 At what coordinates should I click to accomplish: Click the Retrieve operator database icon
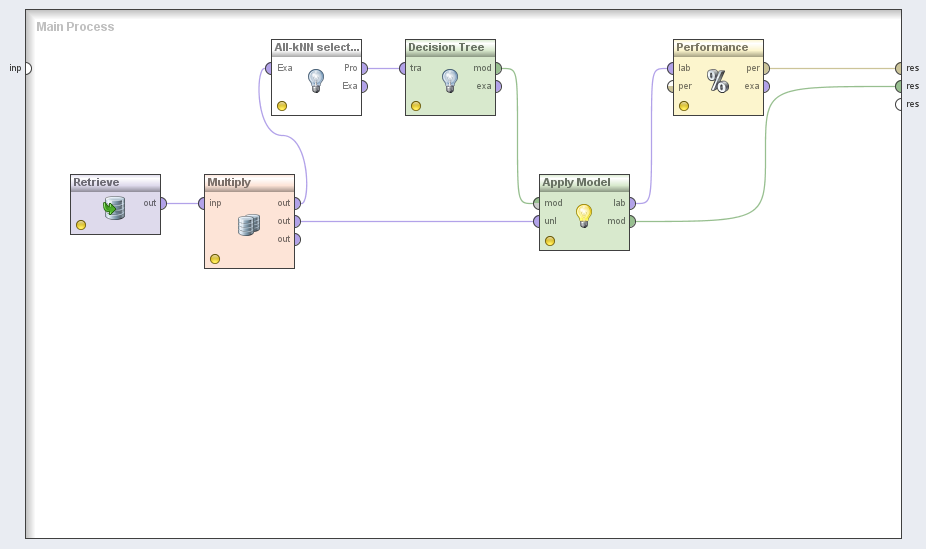(115, 208)
